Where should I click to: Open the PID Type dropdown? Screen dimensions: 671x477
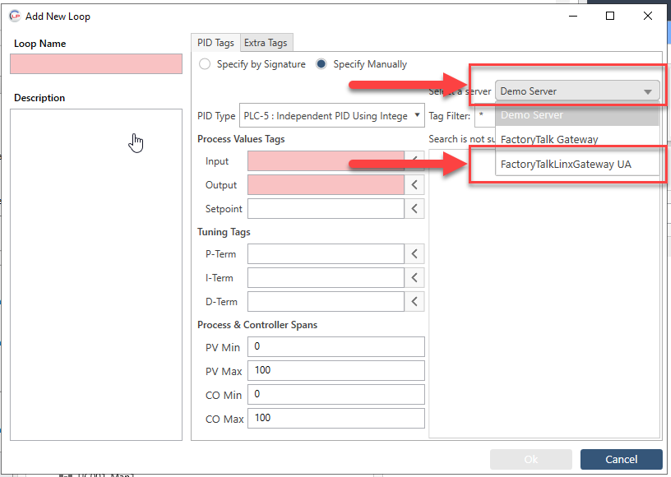pyautogui.click(x=332, y=116)
